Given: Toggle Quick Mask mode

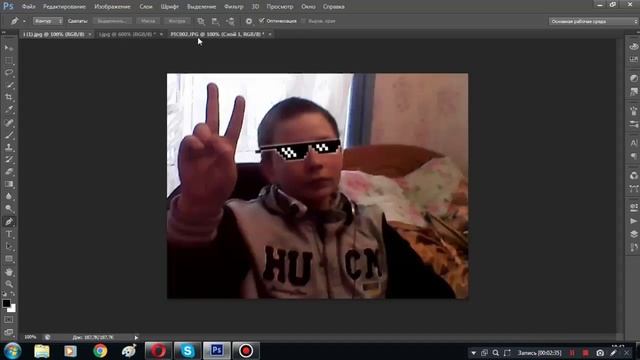Looking at the screenshot, I should pos(9,320).
